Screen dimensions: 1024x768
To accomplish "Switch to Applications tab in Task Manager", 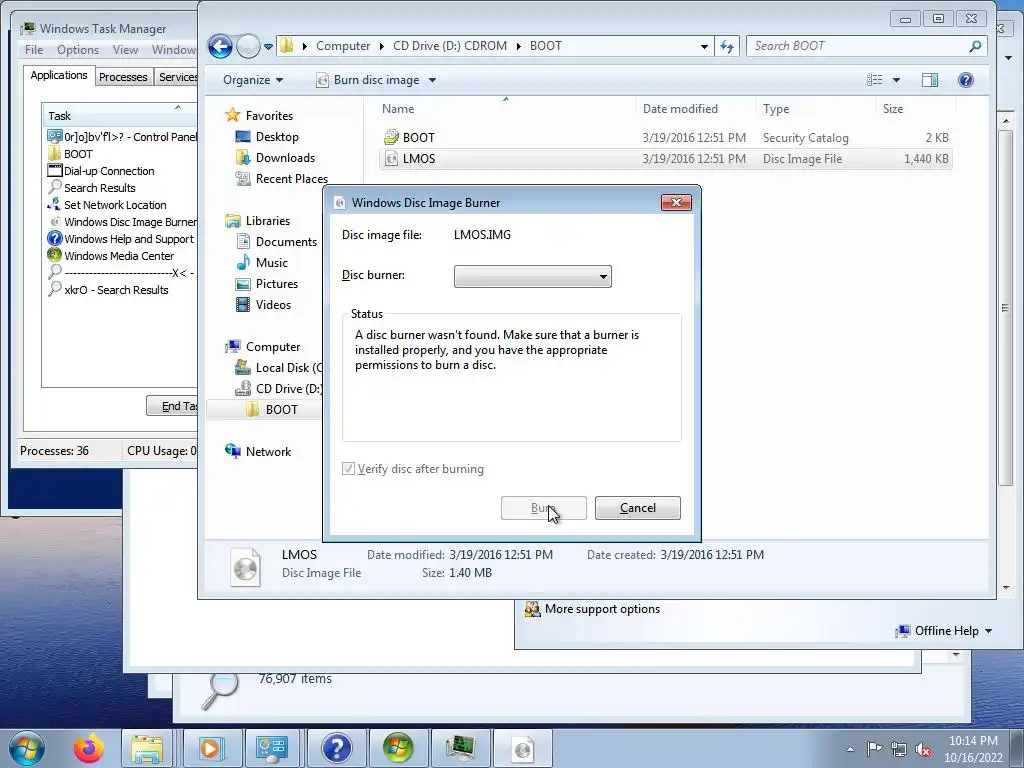I will pos(59,75).
